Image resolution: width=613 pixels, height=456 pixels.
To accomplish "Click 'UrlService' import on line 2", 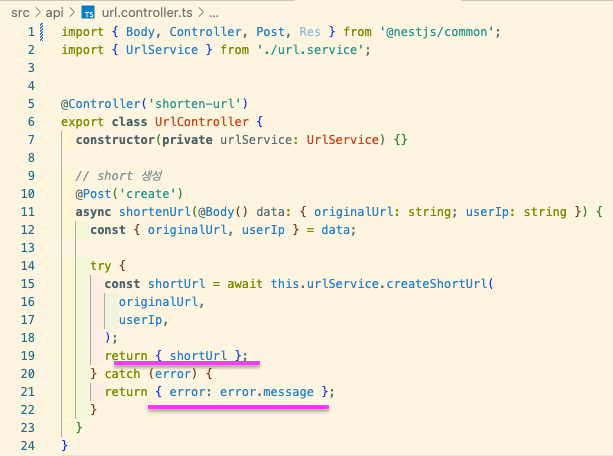I will (x=162, y=50).
